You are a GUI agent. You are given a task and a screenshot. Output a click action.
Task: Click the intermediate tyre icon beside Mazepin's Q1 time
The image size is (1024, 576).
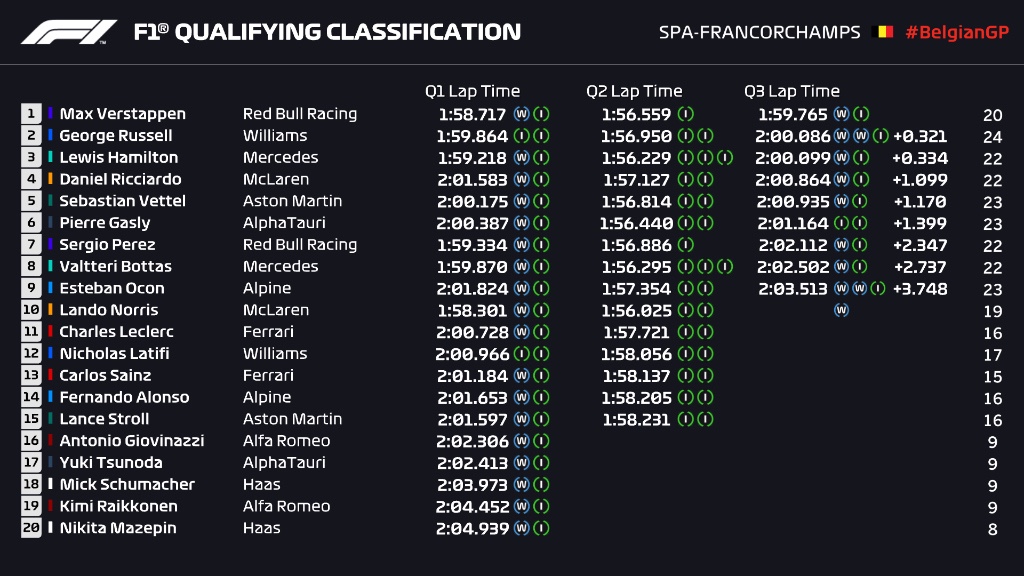(x=541, y=529)
